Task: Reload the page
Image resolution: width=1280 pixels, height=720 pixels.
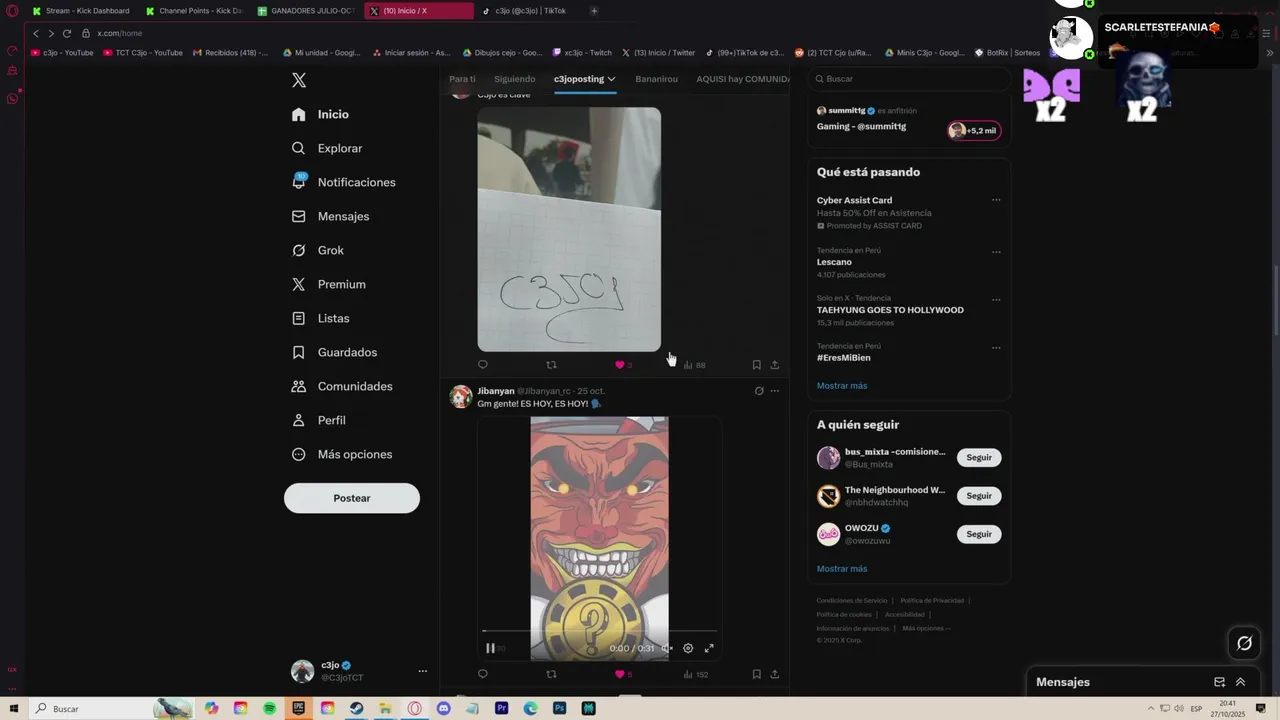Action: [x=67, y=33]
